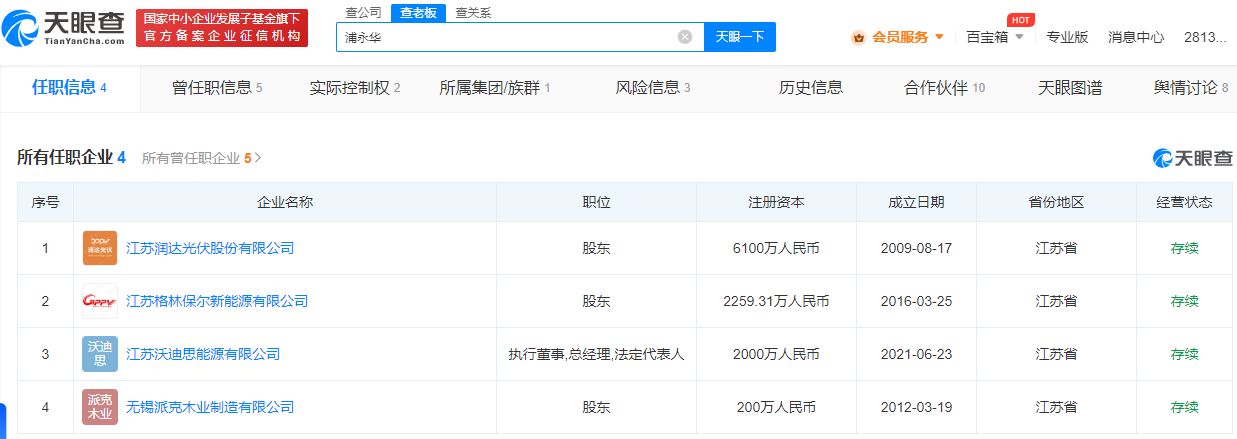
Task: Open 江苏润达光伏股份有限公司 company link
Action: (x=210, y=248)
